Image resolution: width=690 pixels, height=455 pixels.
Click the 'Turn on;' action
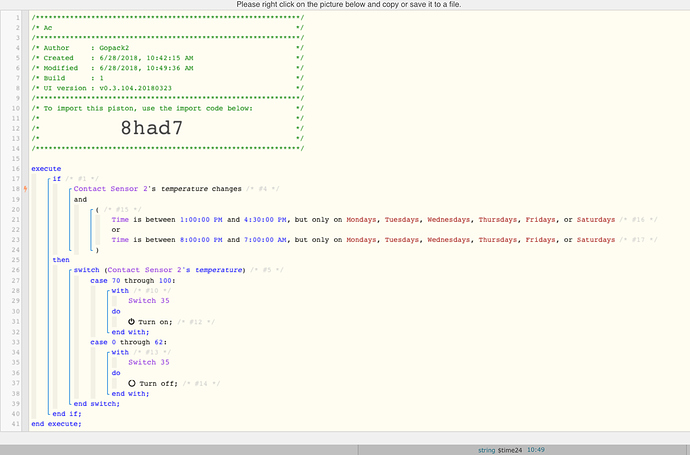(155, 322)
